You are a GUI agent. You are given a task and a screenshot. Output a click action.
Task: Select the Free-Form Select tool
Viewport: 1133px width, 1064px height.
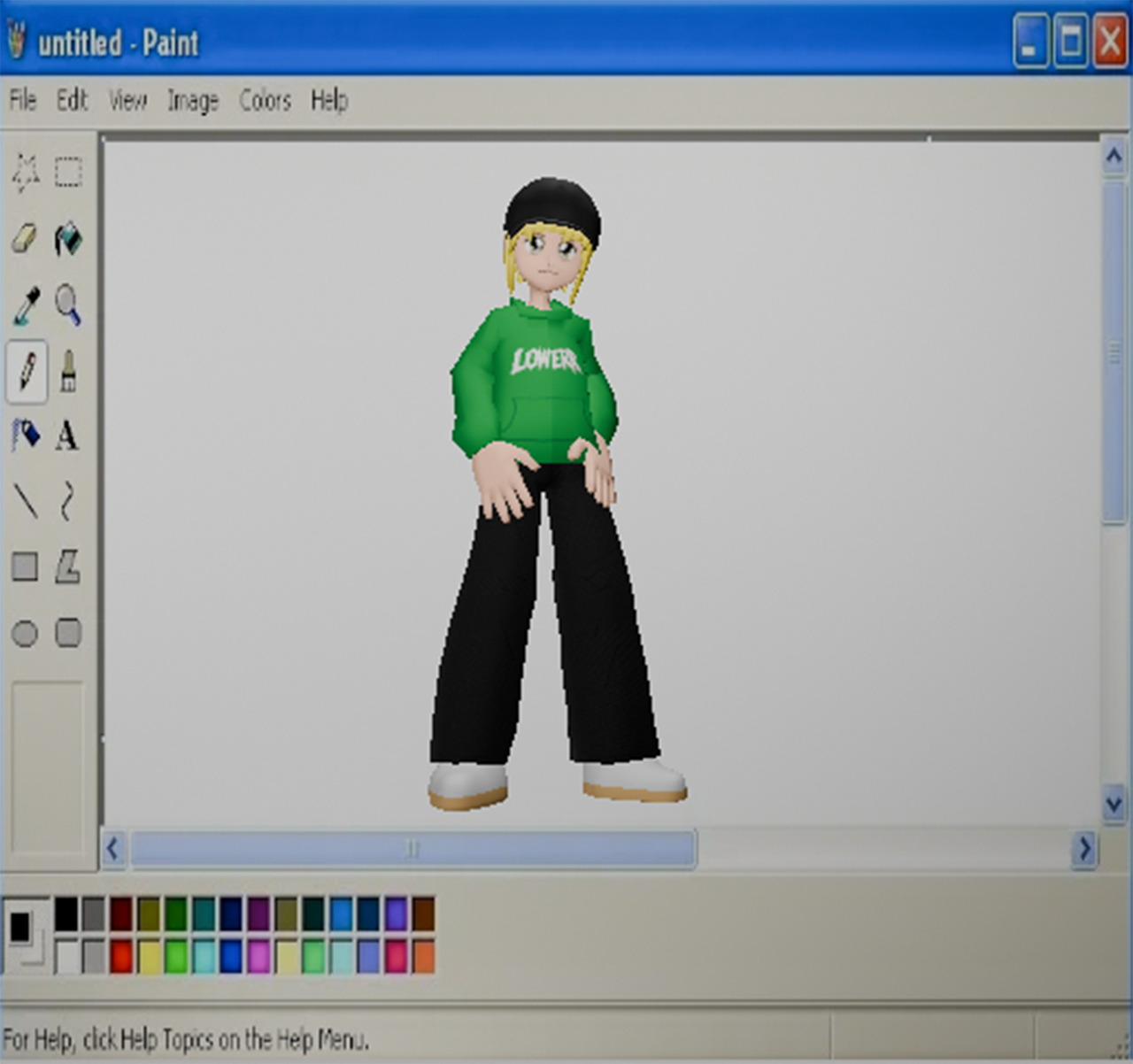[25, 173]
